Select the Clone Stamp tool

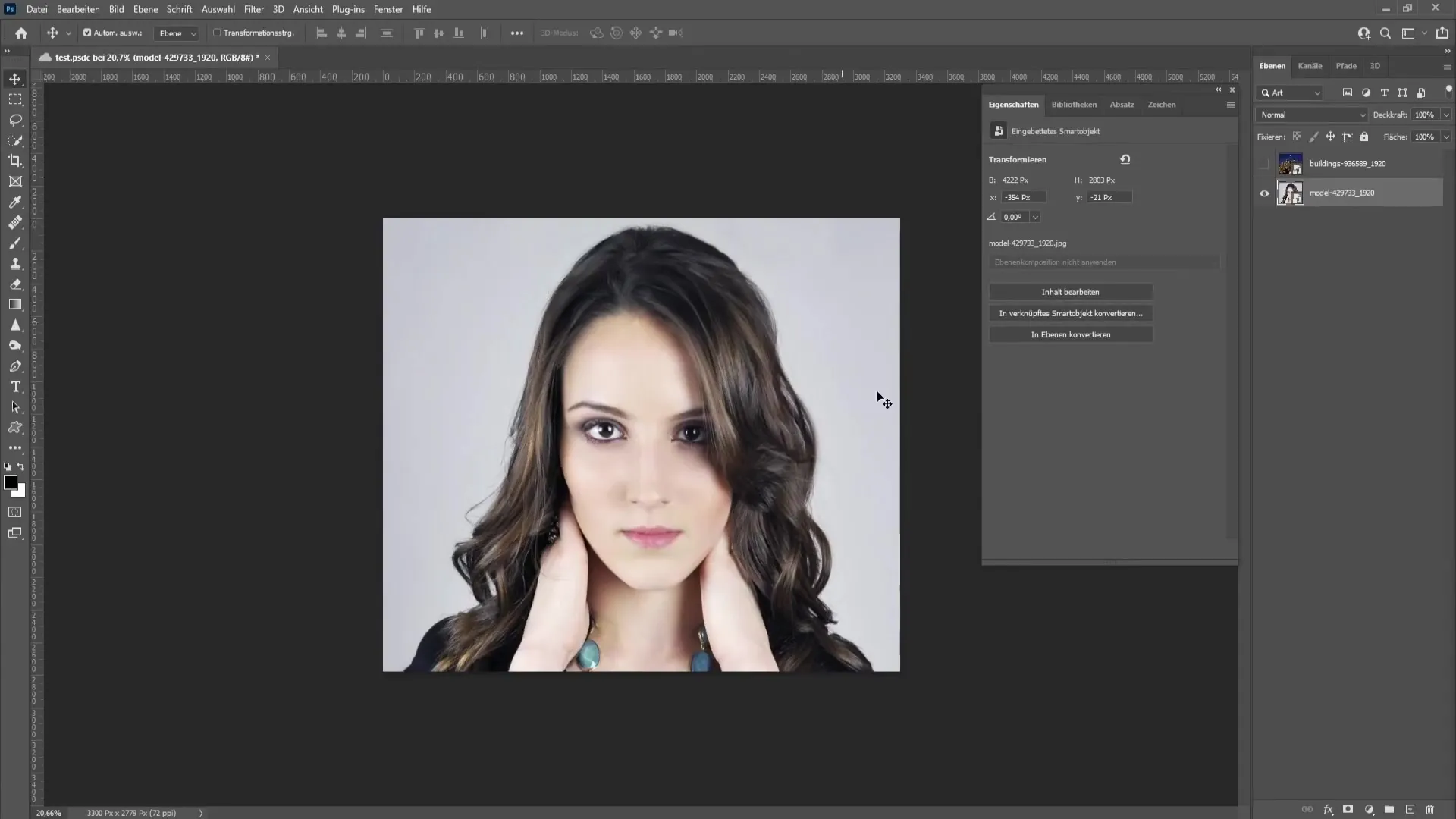click(x=15, y=262)
